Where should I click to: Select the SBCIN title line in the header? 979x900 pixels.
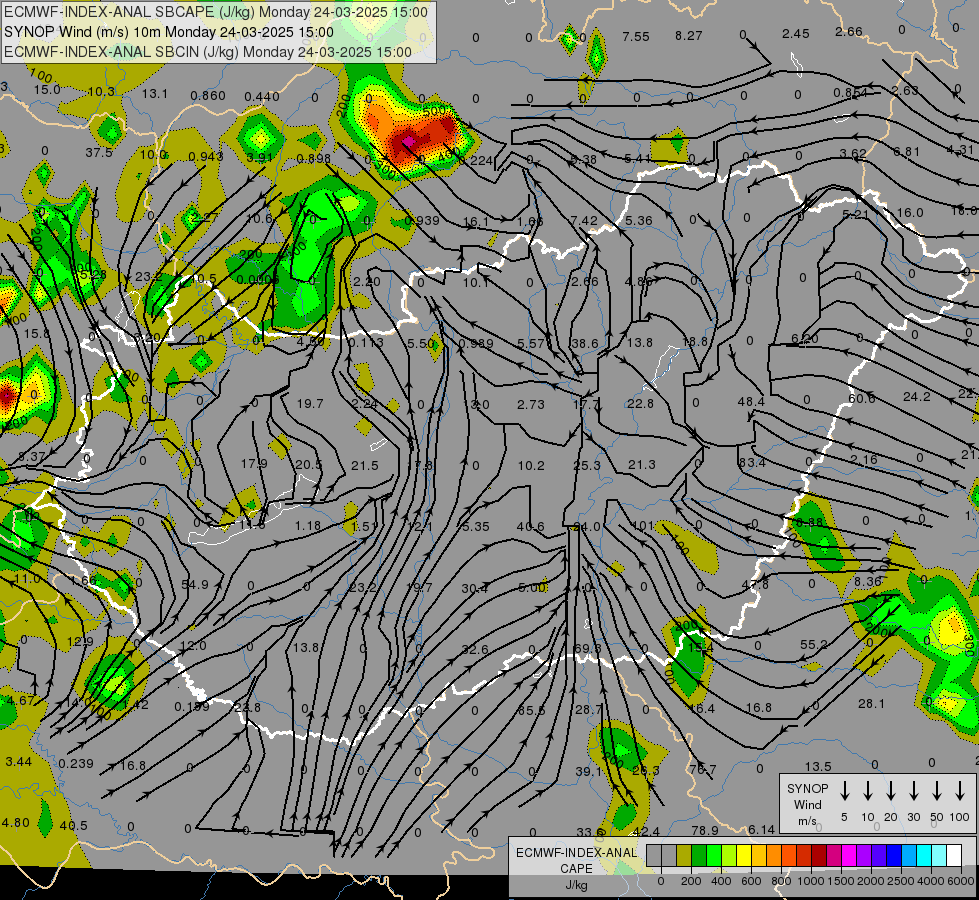(x=208, y=52)
